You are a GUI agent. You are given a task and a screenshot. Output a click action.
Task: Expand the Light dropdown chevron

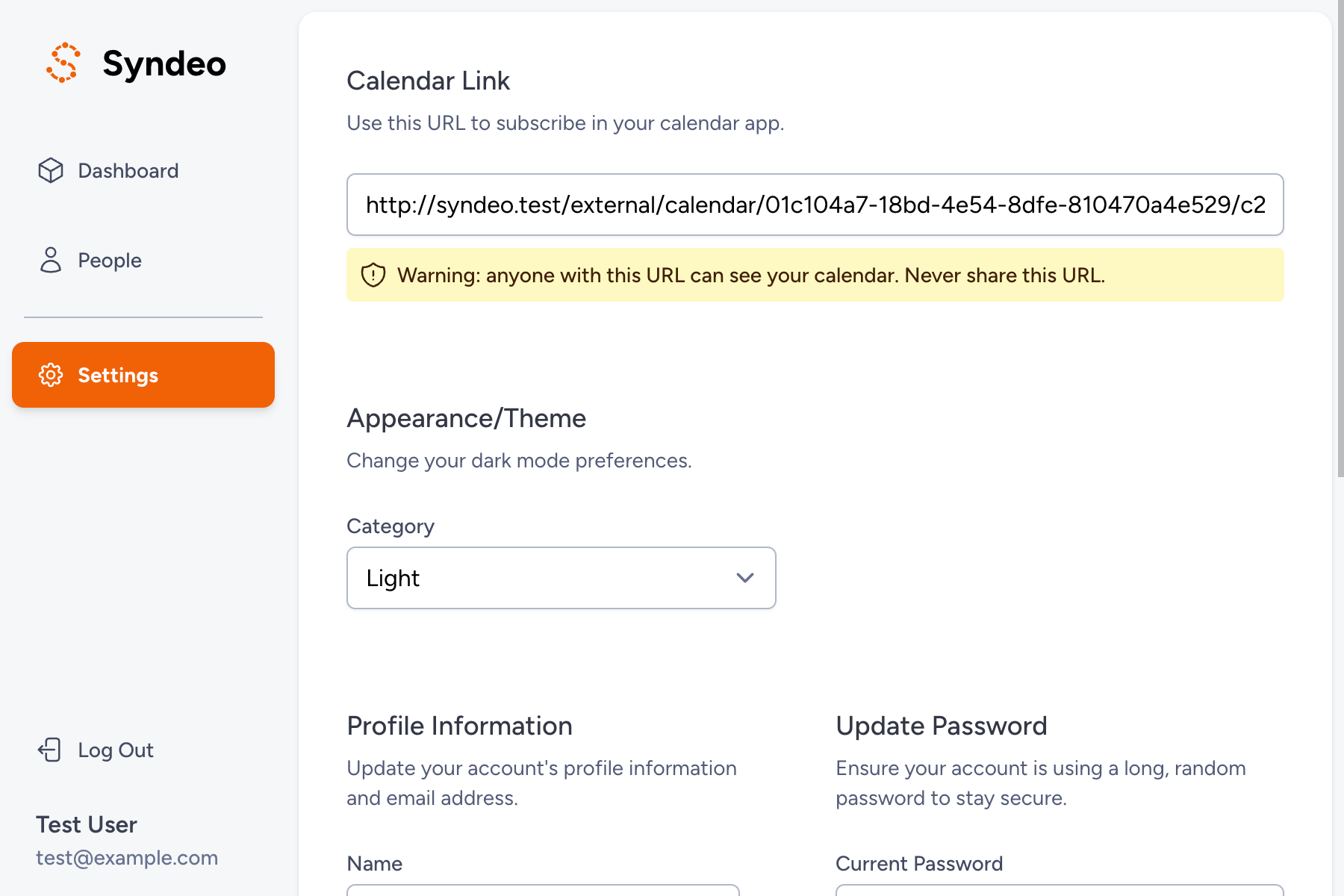tap(745, 578)
